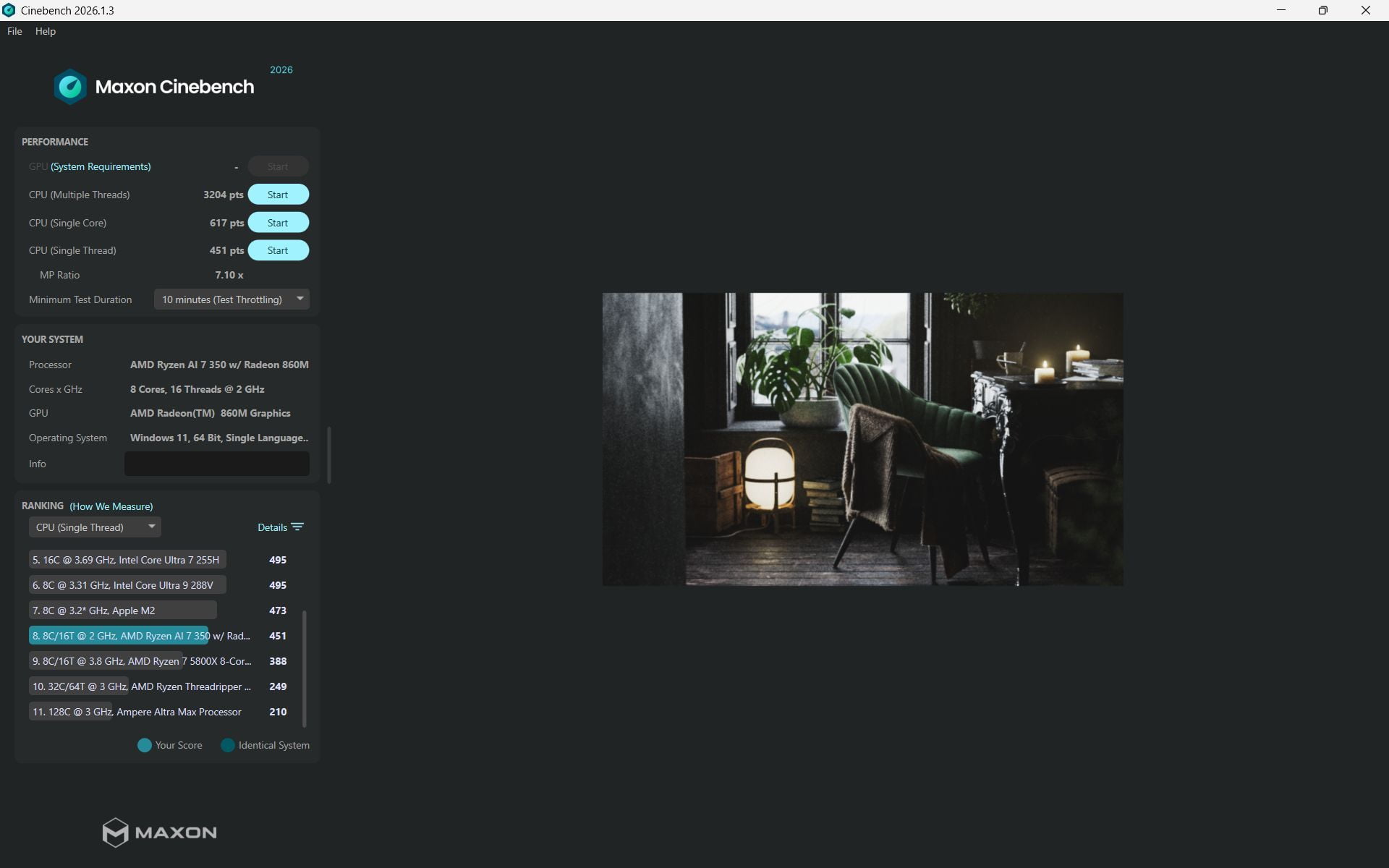Minimize the Cinebench window
The image size is (1389, 868).
[1281, 10]
